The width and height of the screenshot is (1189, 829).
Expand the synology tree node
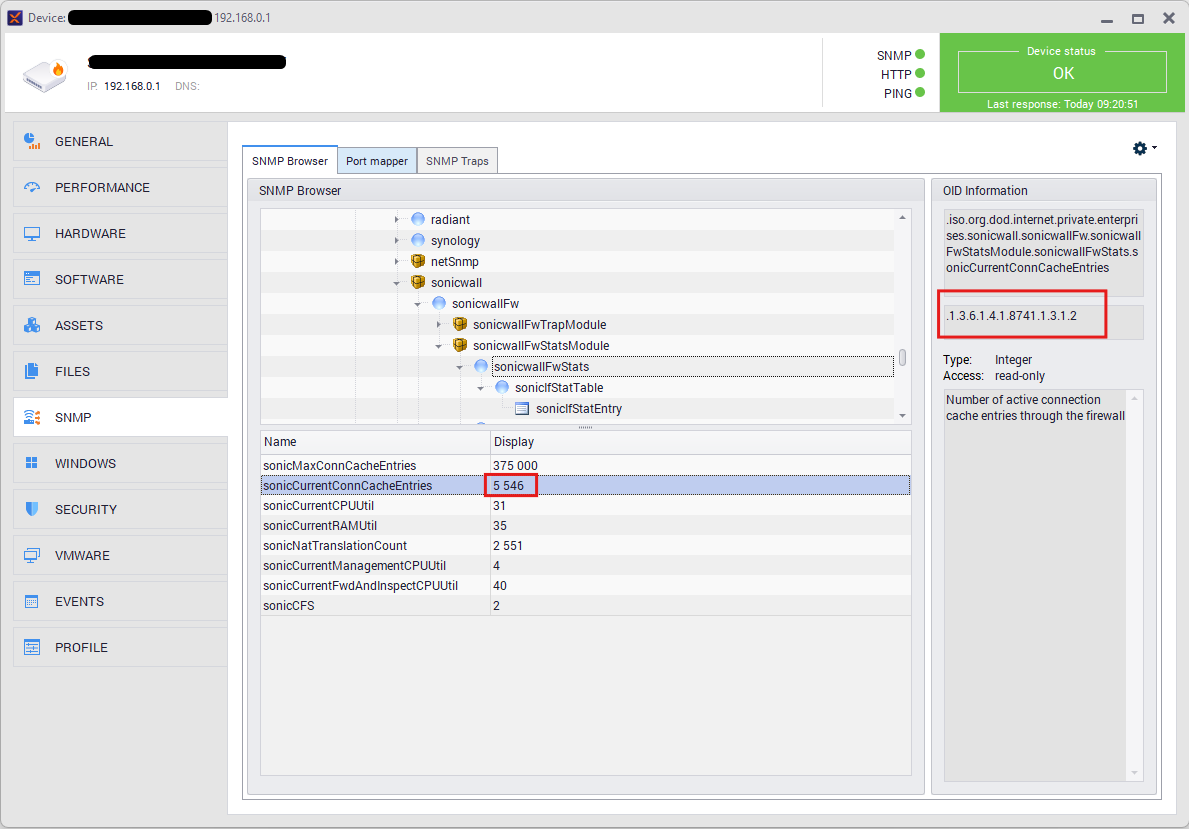397,241
